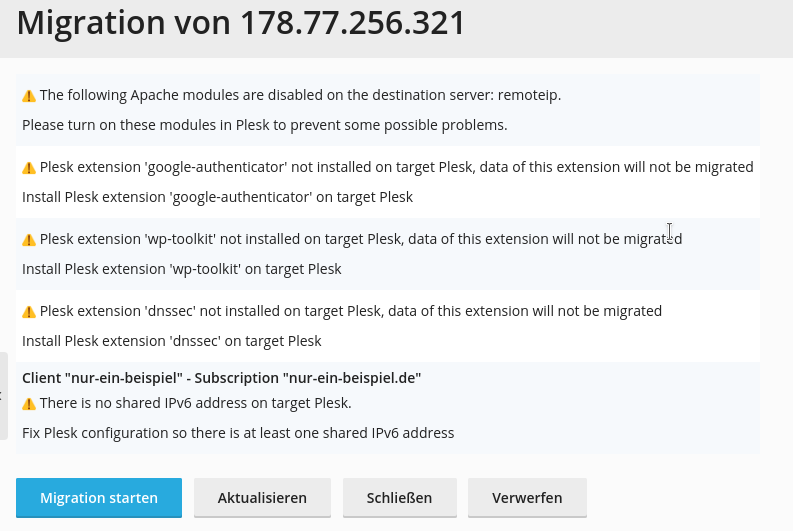Click the 'Please turn on these modules' text

pos(265,125)
